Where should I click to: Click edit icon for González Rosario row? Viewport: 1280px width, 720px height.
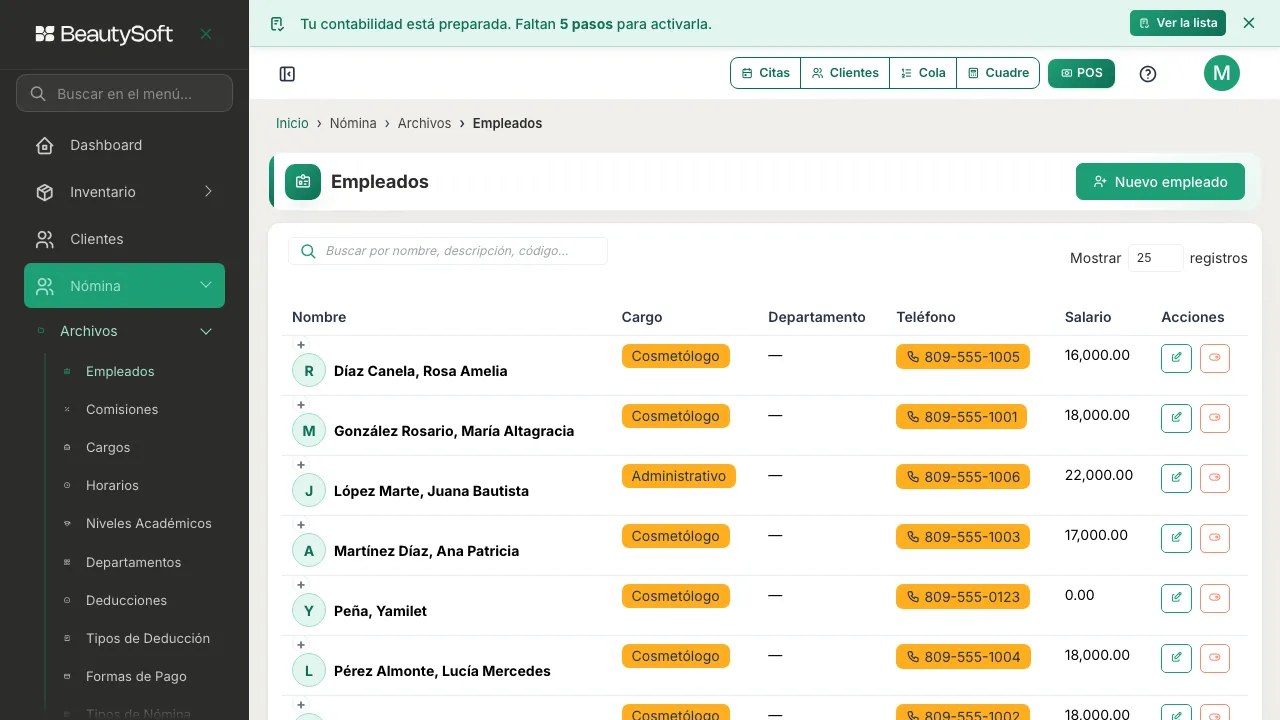(1176, 418)
